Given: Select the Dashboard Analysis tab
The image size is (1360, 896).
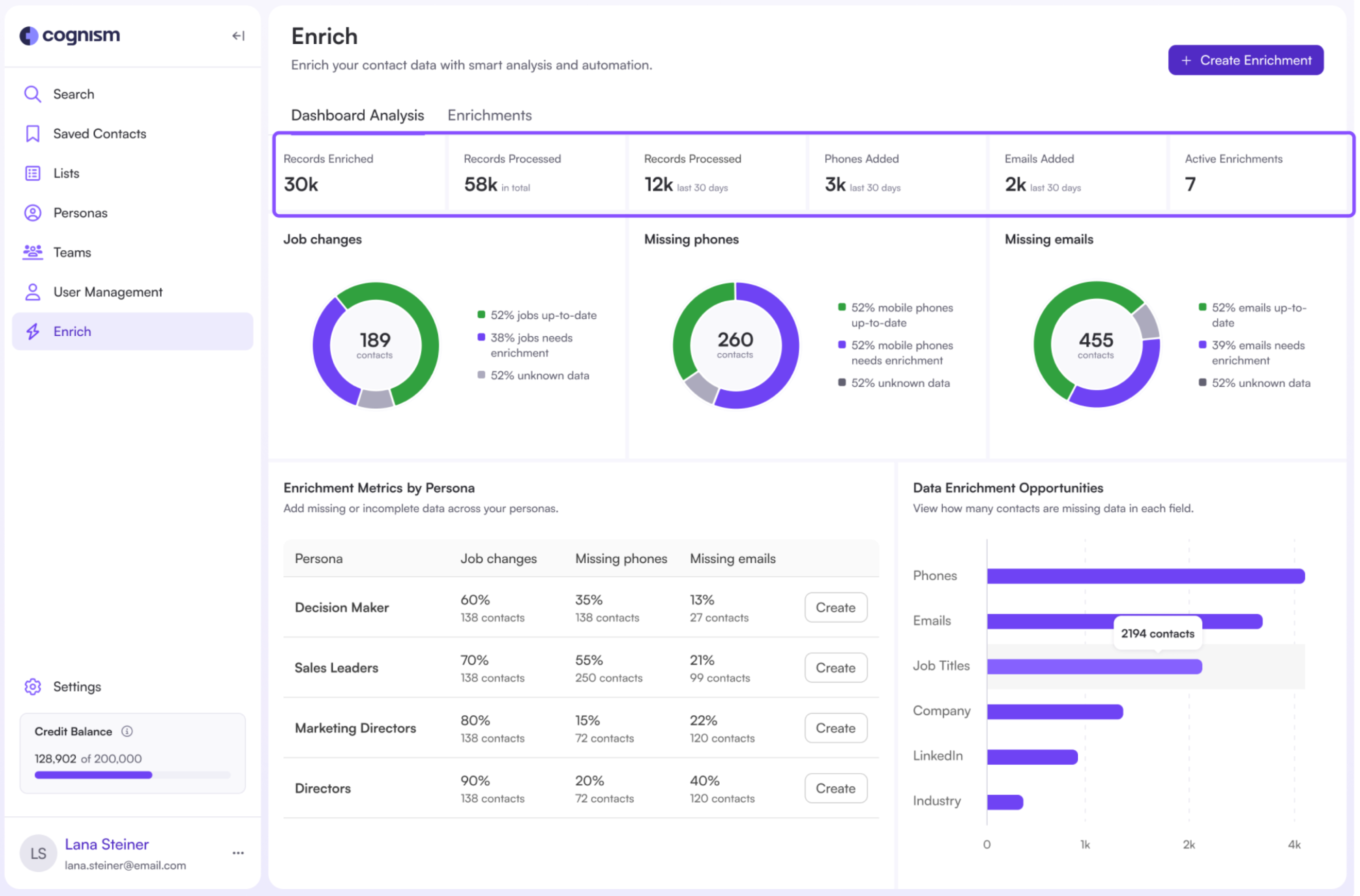Looking at the screenshot, I should tap(358, 115).
